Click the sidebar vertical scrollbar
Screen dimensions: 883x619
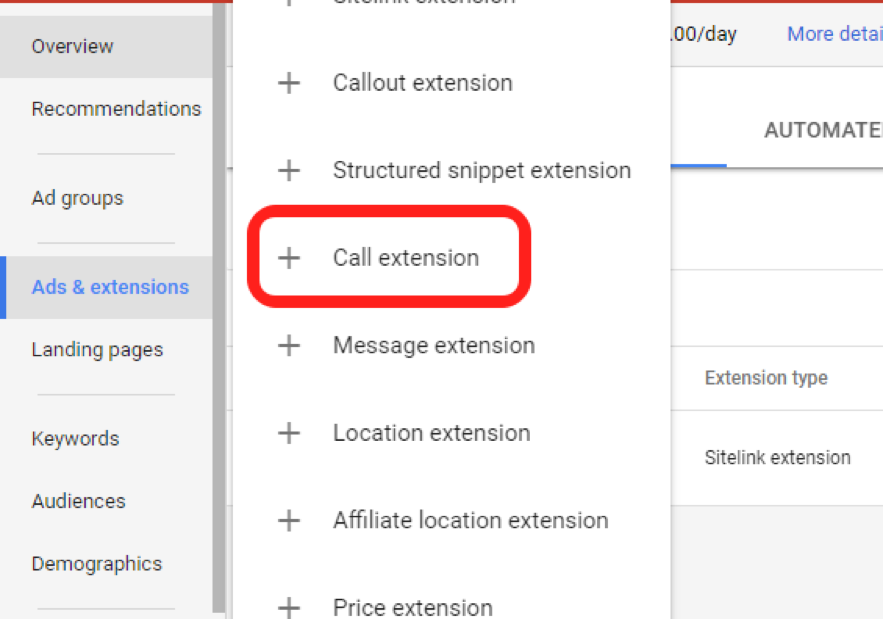(x=219, y=300)
